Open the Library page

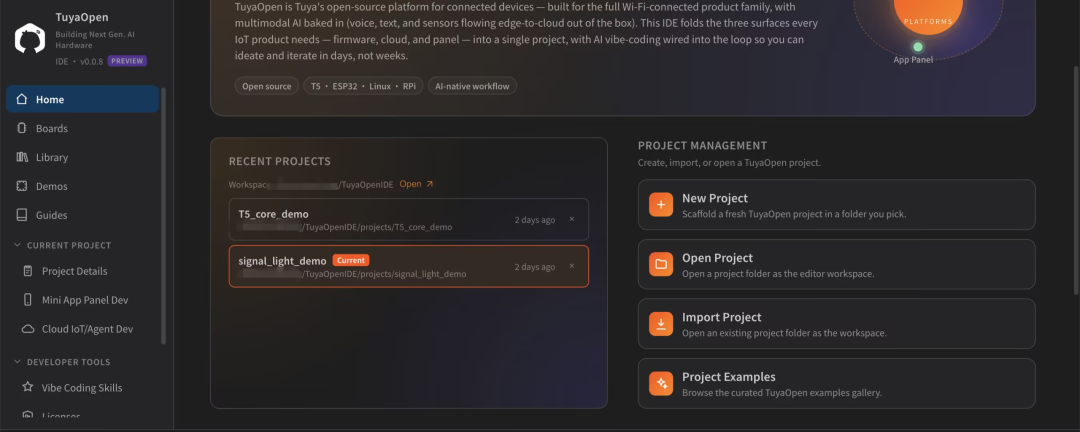(x=83, y=157)
